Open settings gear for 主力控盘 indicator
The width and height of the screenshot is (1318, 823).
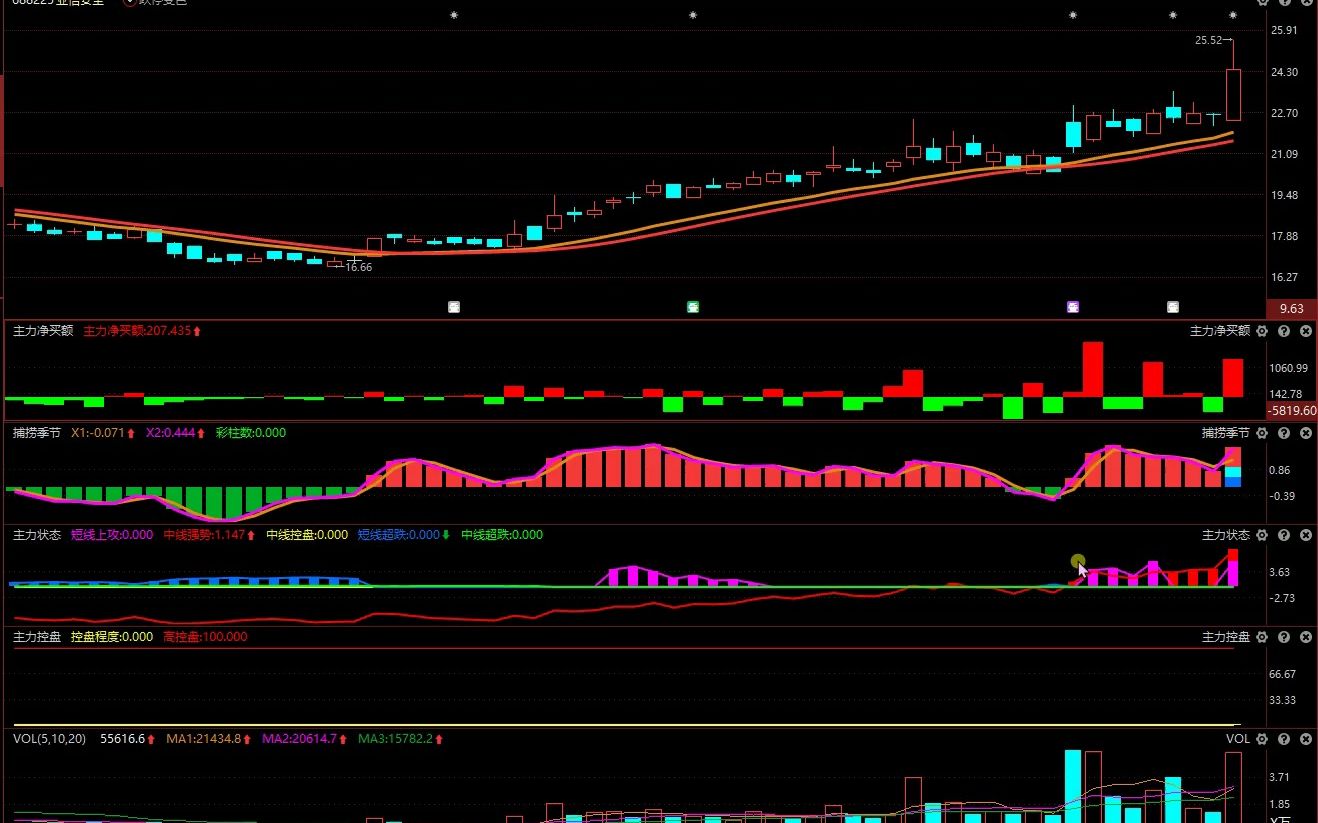tap(1262, 637)
